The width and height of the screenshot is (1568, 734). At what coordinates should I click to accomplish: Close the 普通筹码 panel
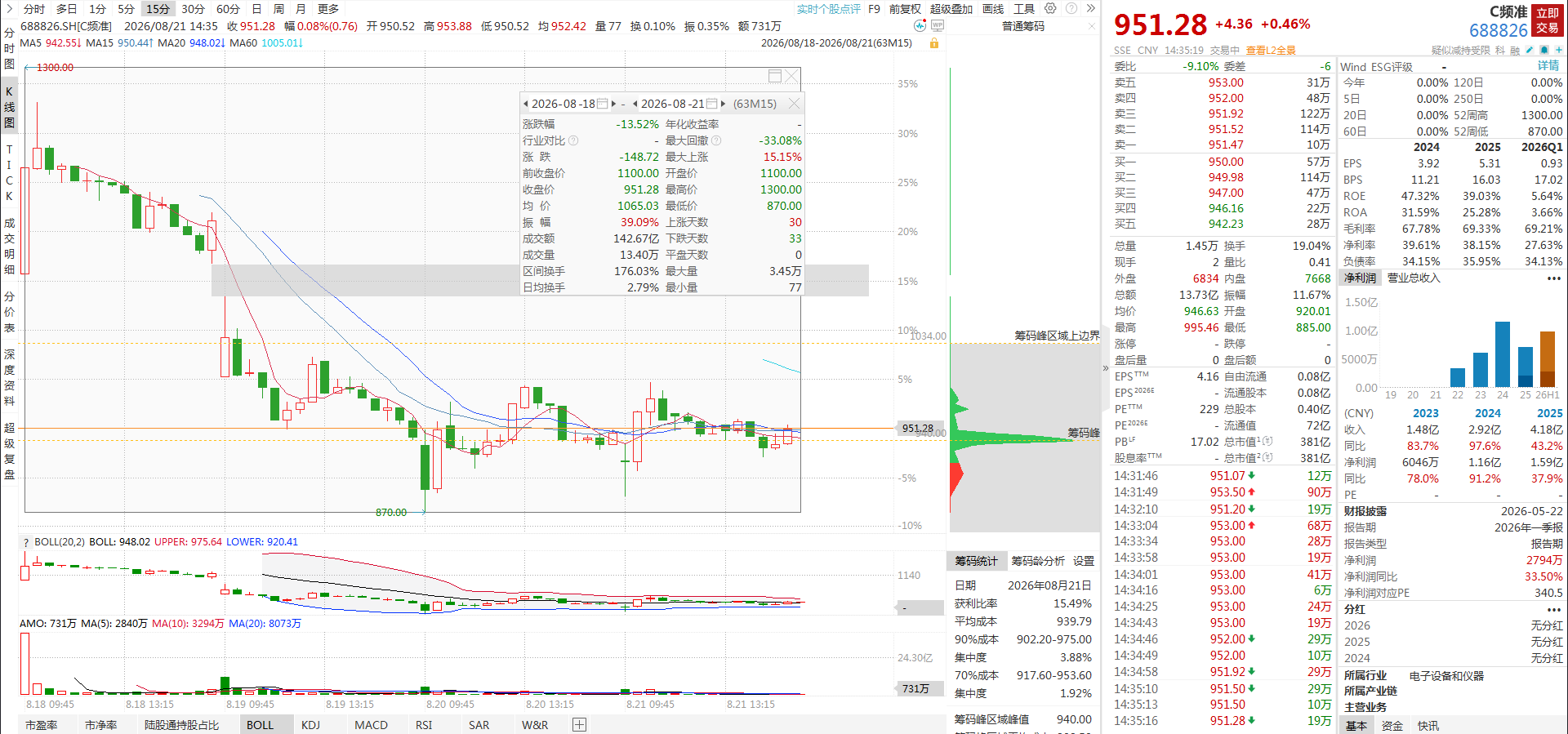[1092, 26]
